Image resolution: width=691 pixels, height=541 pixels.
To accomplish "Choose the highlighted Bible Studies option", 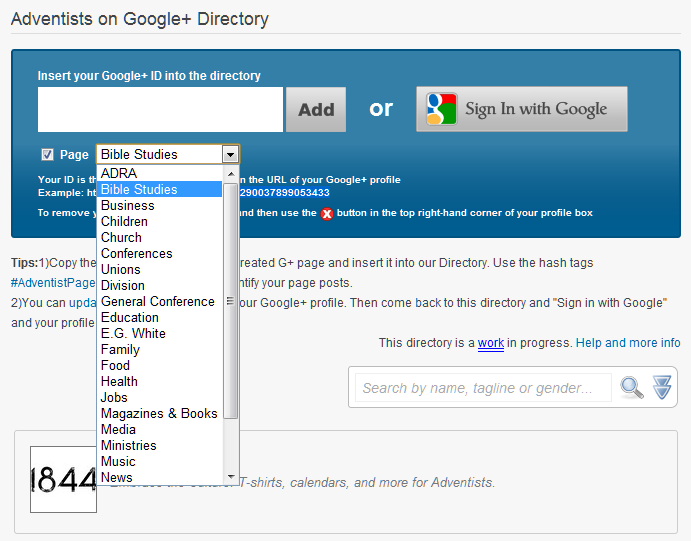I will 160,189.
